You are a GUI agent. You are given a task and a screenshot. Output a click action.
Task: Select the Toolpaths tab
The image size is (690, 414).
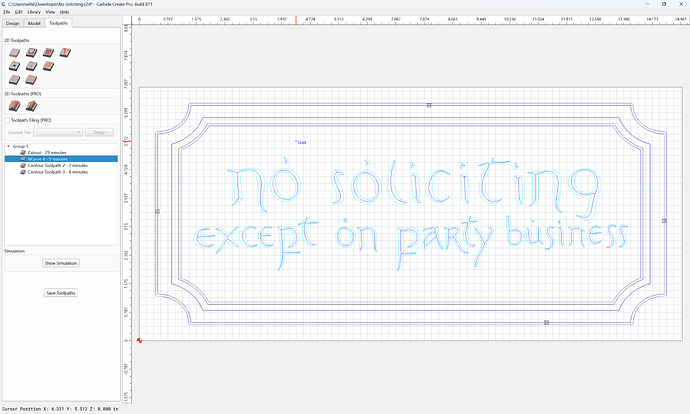[x=59, y=23]
